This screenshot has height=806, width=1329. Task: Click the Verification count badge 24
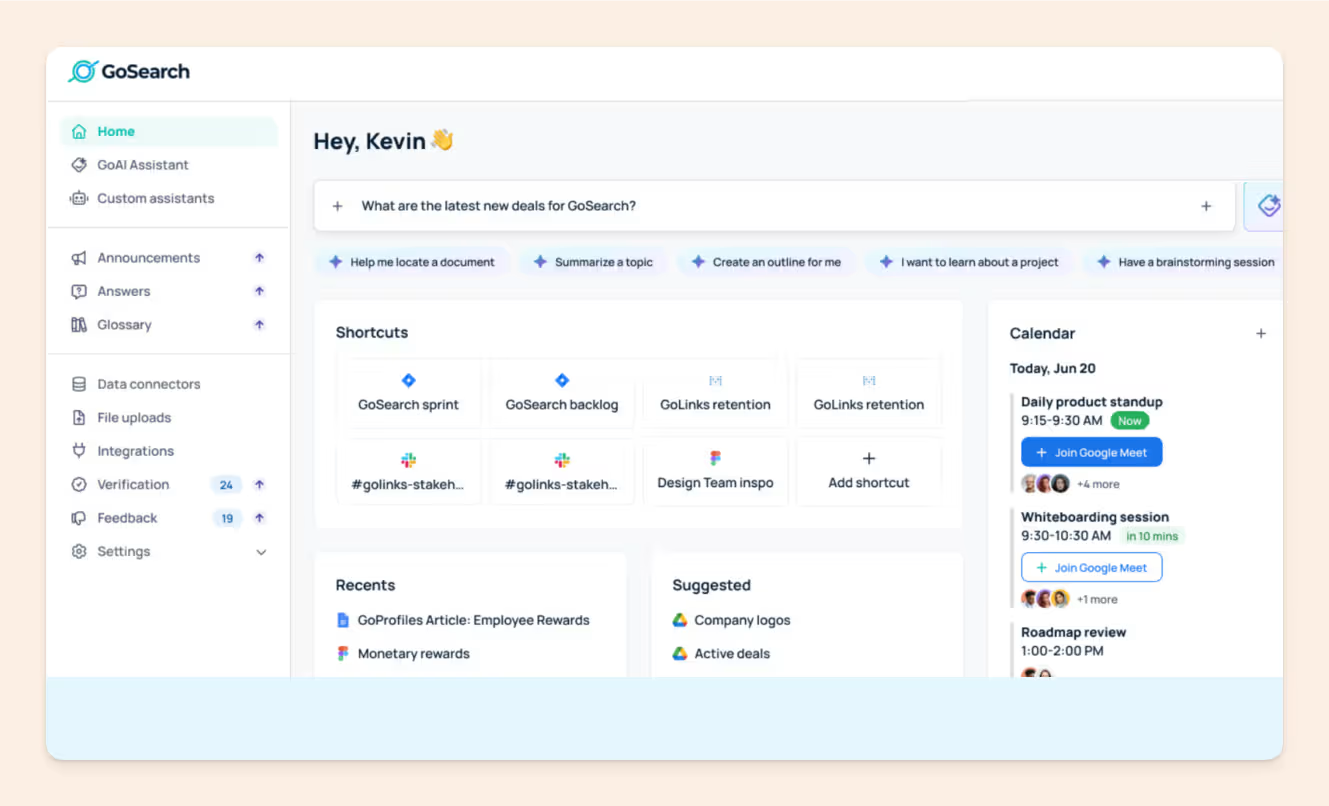click(x=226, y=485)
